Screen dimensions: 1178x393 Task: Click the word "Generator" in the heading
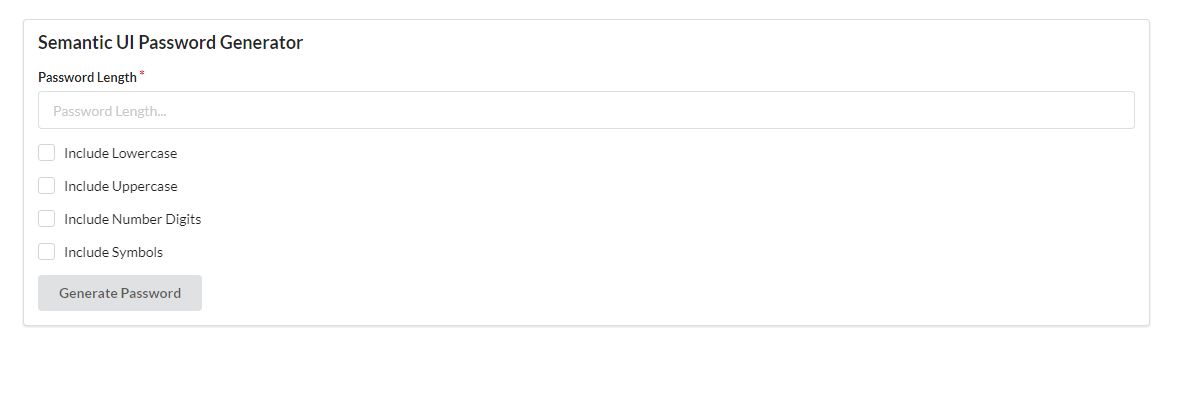pos(261,43)
